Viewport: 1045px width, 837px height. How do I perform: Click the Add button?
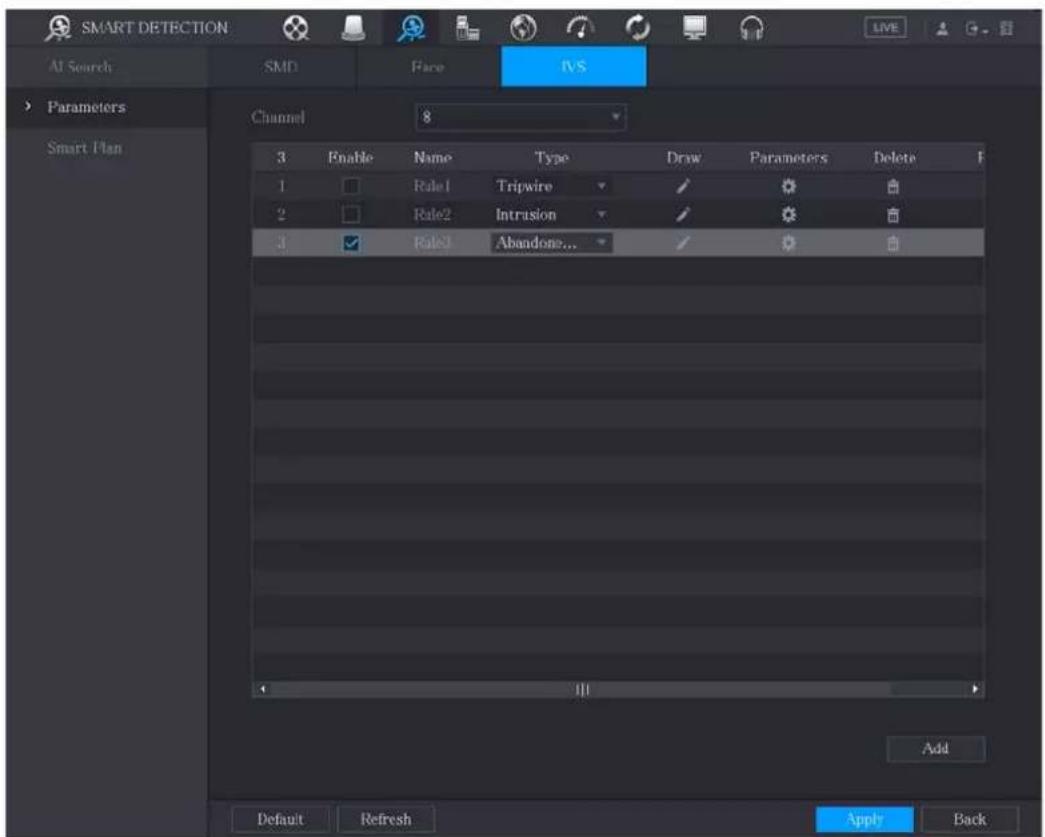click(936, 749)
